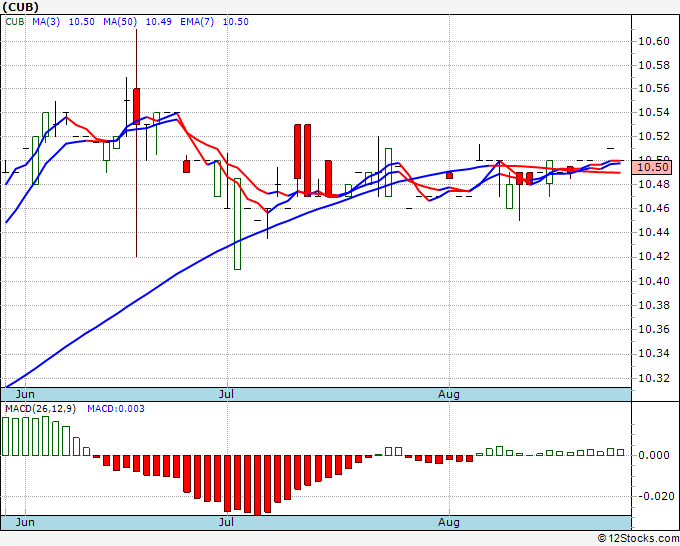Click the MA(3) value 10.50
Viewport: 680px width, 546px height.
pos(82,22)
